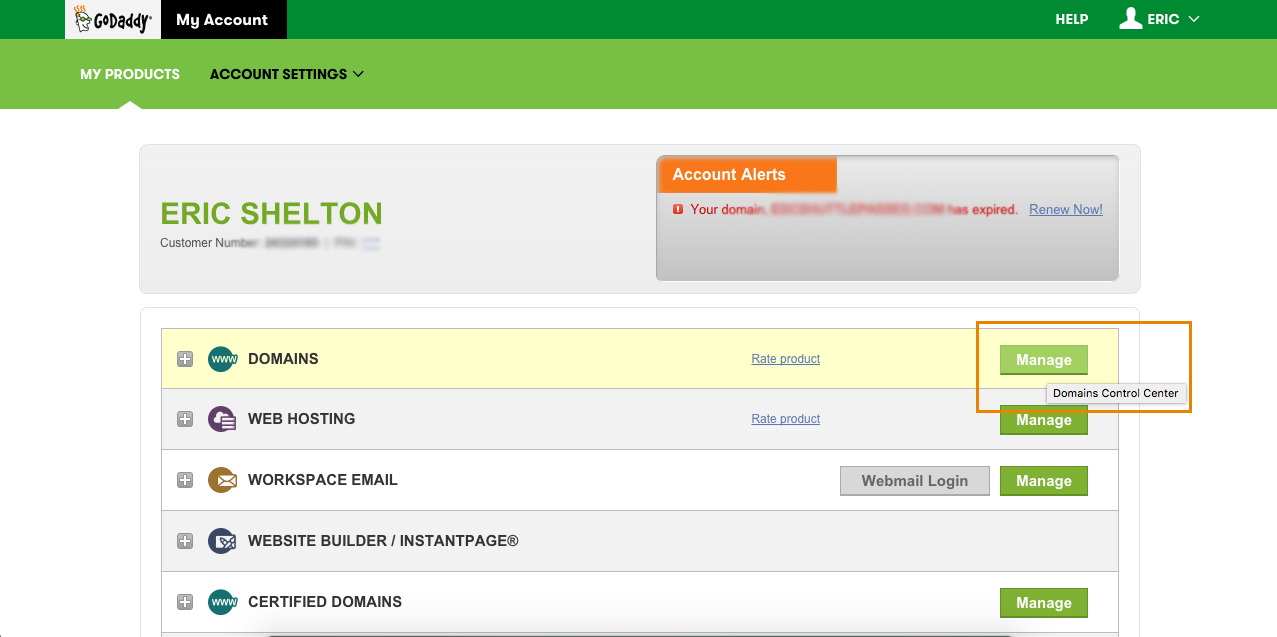
Task: Click the red account alert icon
Action: click(678, 210)
